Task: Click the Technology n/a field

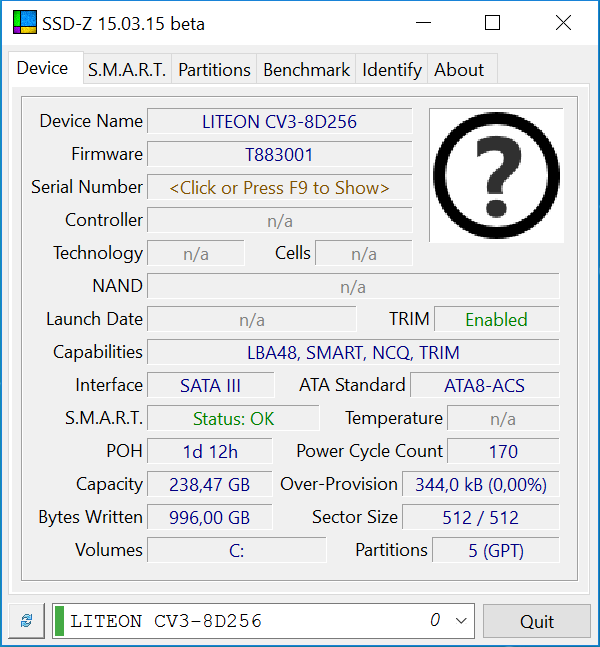Action: pos(196,253)
